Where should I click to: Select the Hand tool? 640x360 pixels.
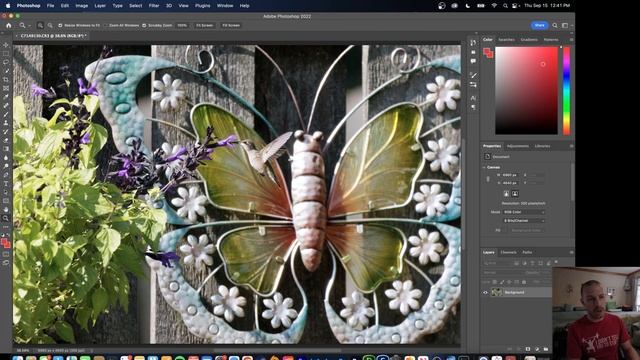6,209
